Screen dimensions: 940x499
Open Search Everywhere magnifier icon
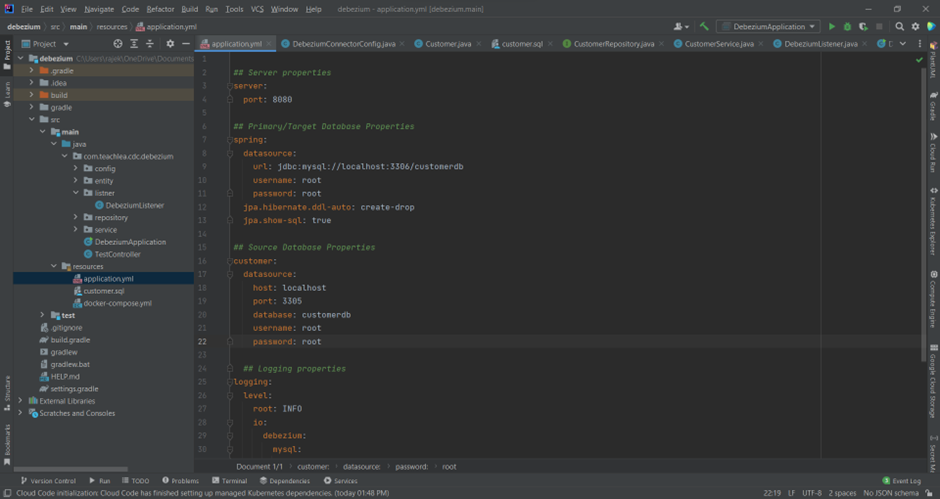899,26
